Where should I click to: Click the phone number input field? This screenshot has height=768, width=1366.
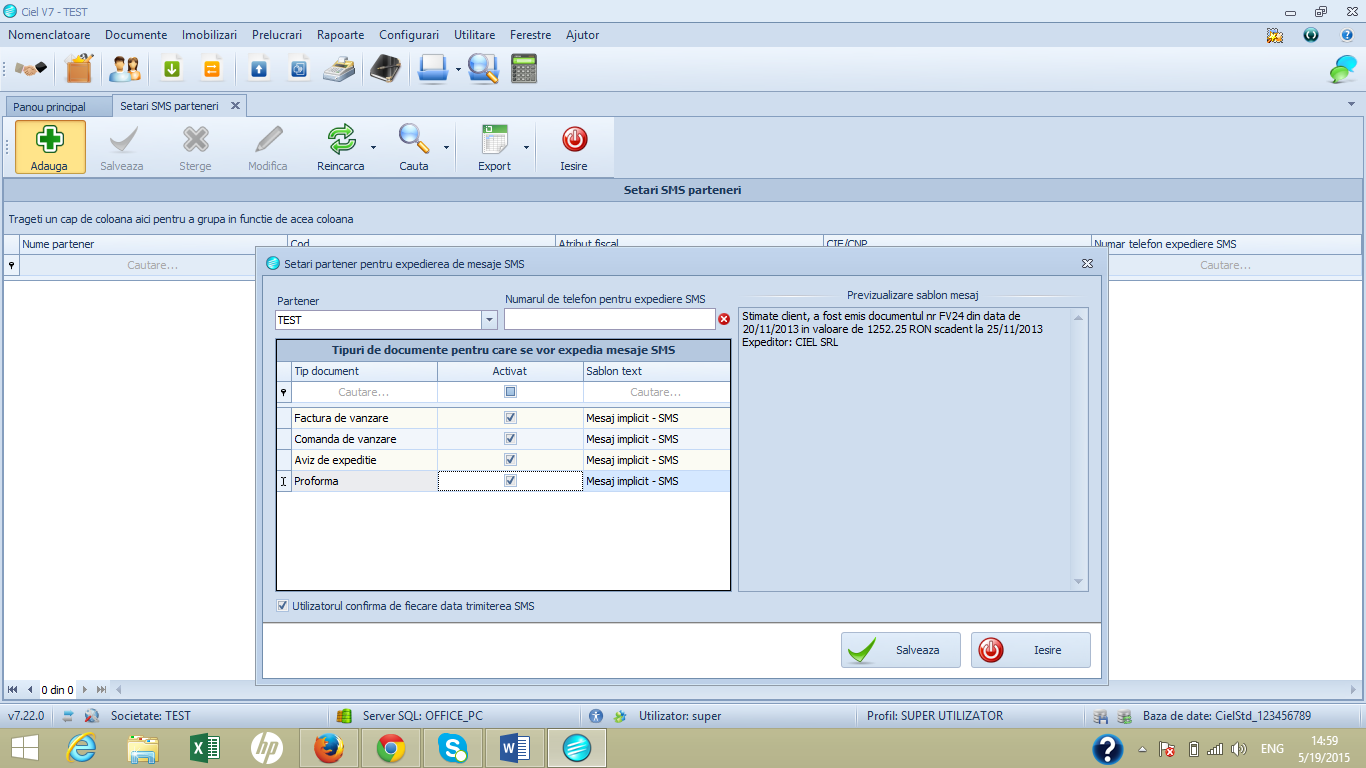[x=610, y=319]
